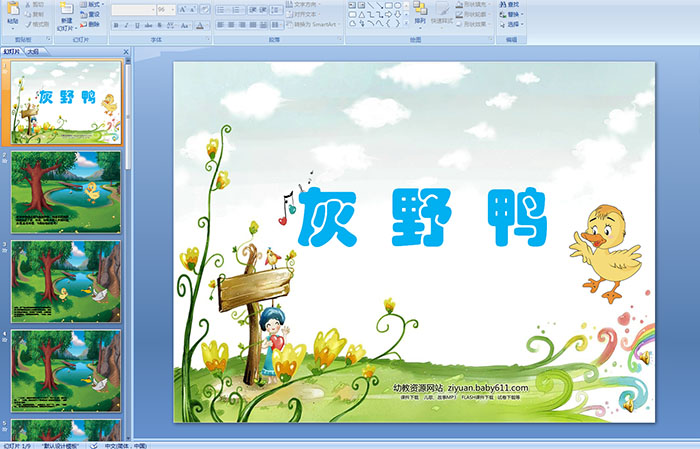Toggle italic text formatting

coord(125,24)
